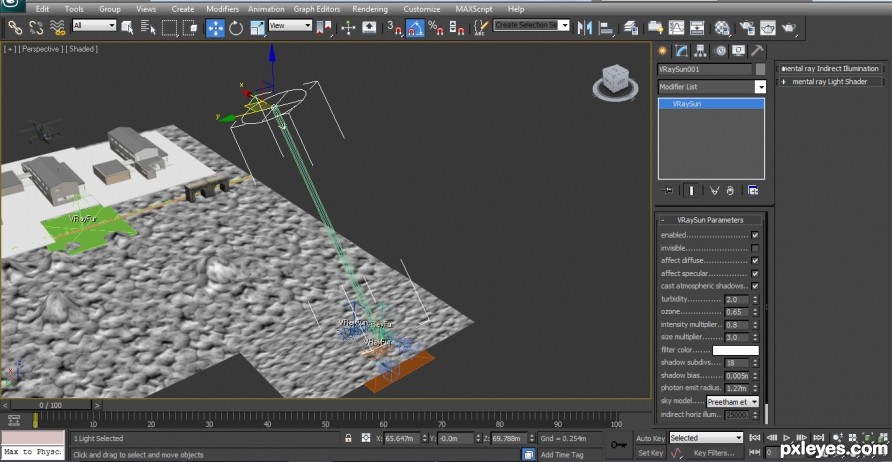
Task: Toggle the Percent Snap button
Action: (x=436, y=27)
